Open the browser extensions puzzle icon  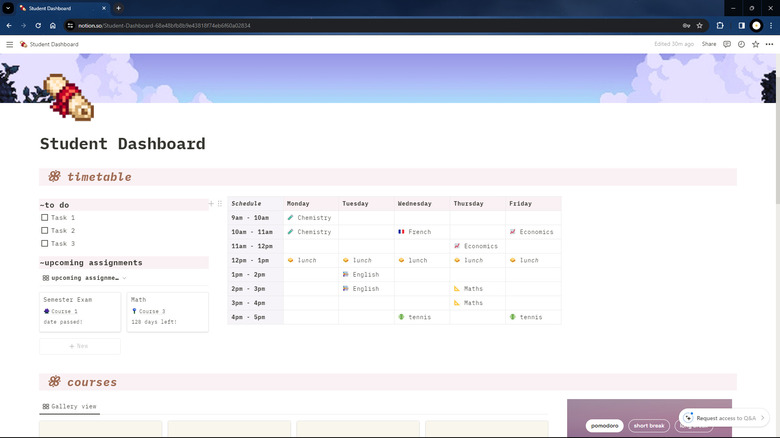coord(720,25)
